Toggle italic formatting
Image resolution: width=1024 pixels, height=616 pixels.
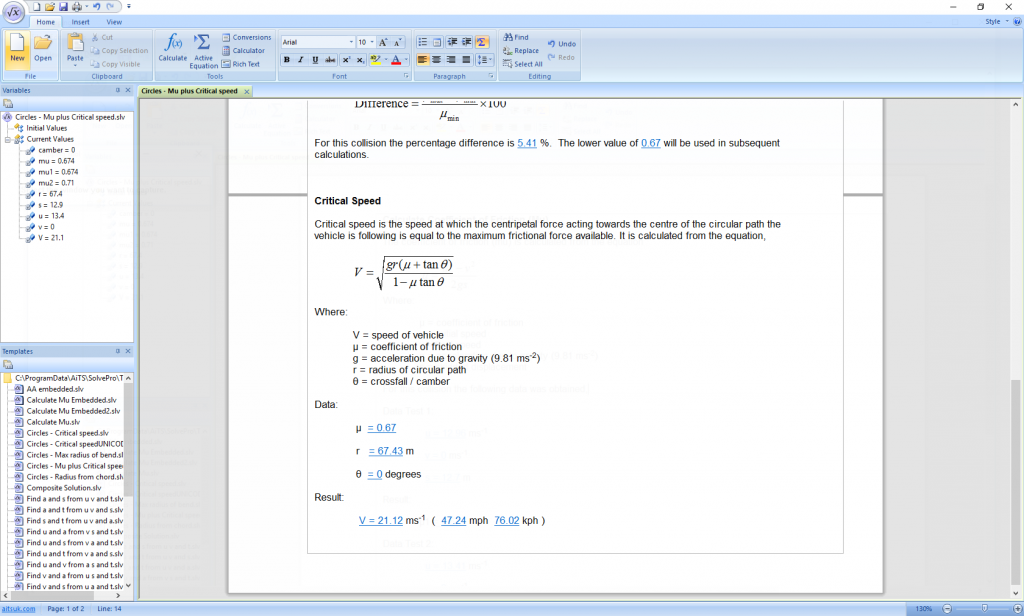click(x=300, y=59)
